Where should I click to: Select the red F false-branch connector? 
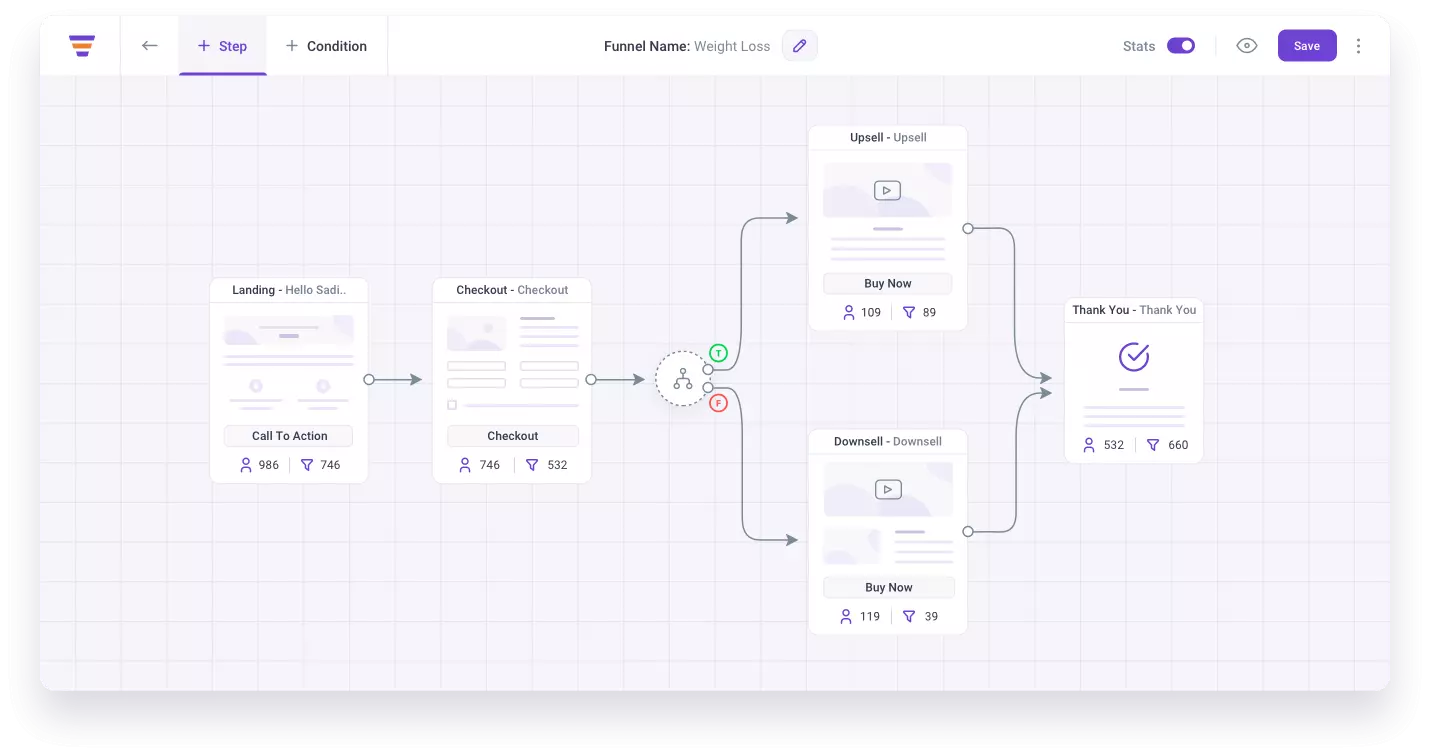point(717,402)
